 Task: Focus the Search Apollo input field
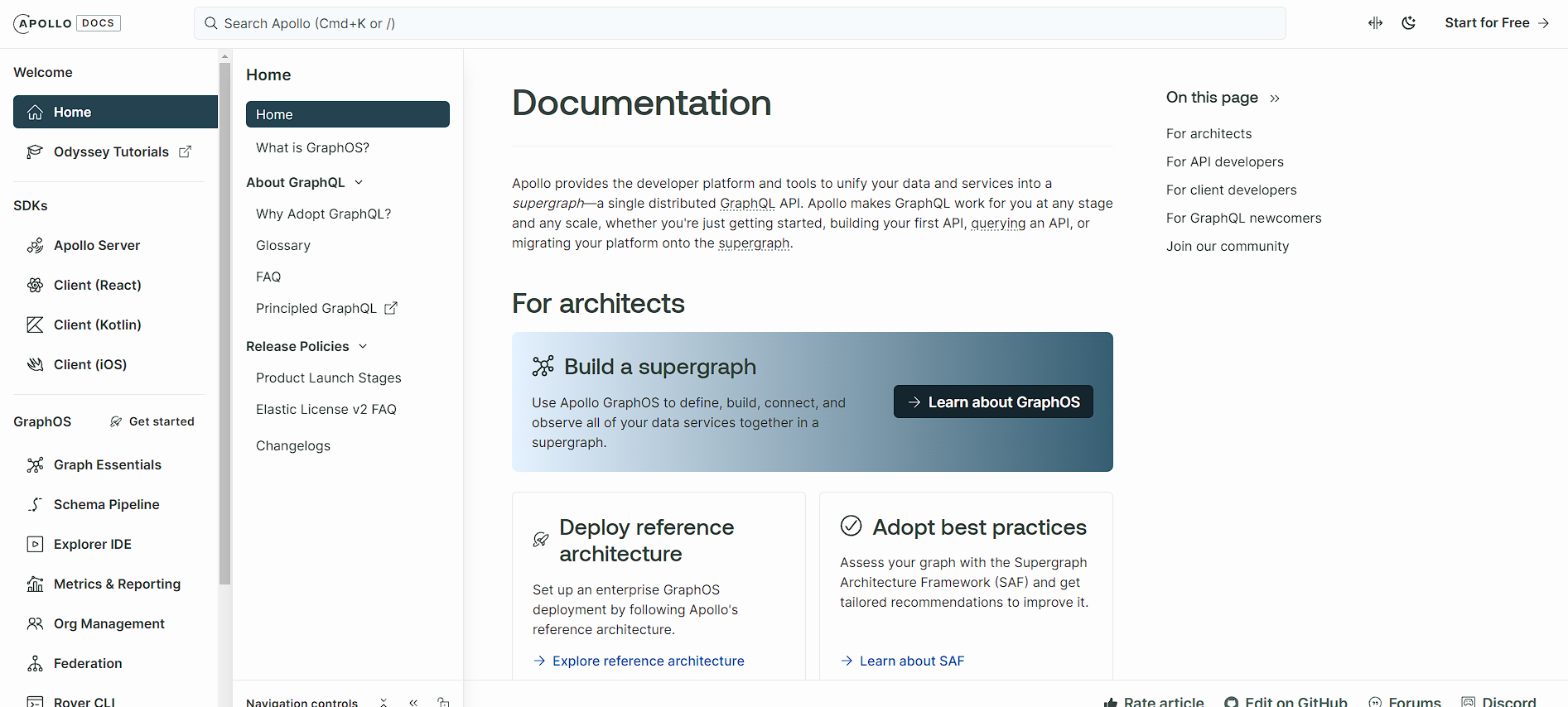click(x=739, y=23)
